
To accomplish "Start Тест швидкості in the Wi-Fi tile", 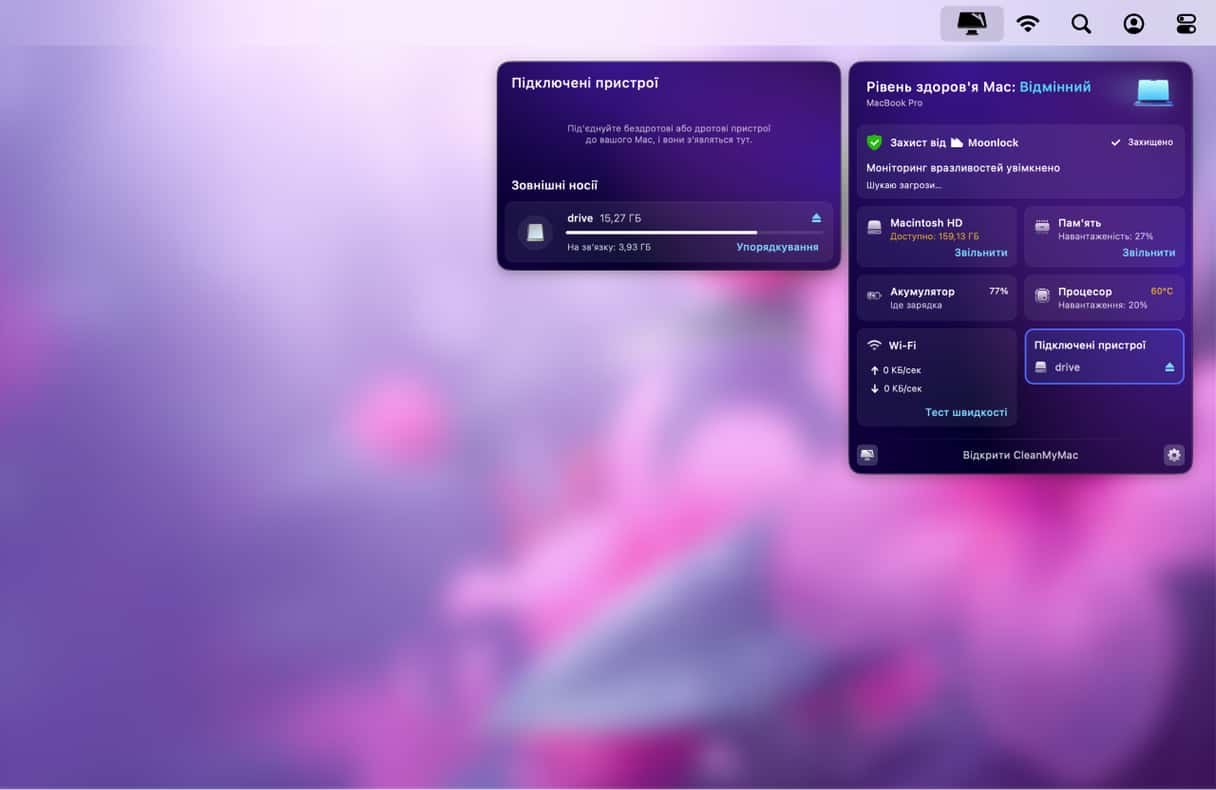I will click(x=966, y=412).
